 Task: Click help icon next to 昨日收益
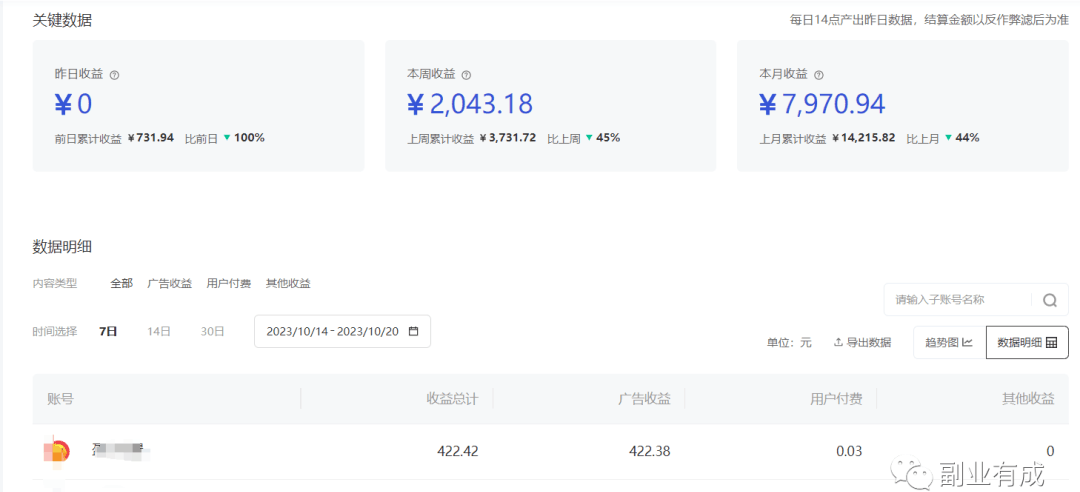click(114, 75)
